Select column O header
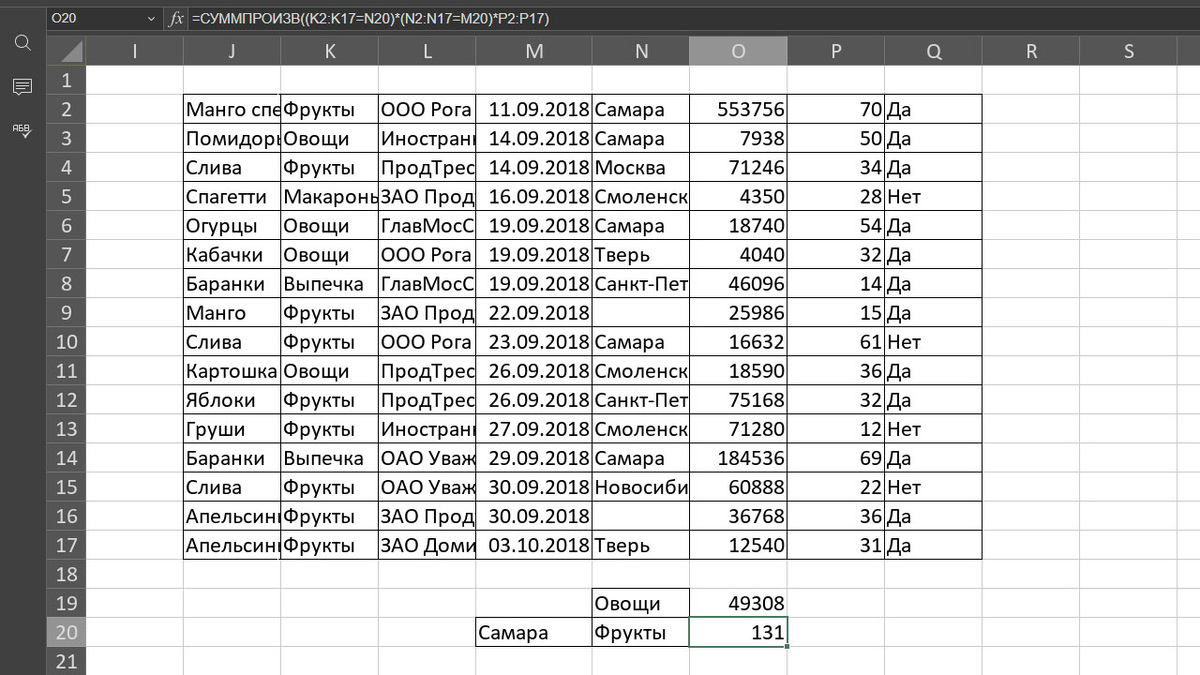 pos(738,52)
